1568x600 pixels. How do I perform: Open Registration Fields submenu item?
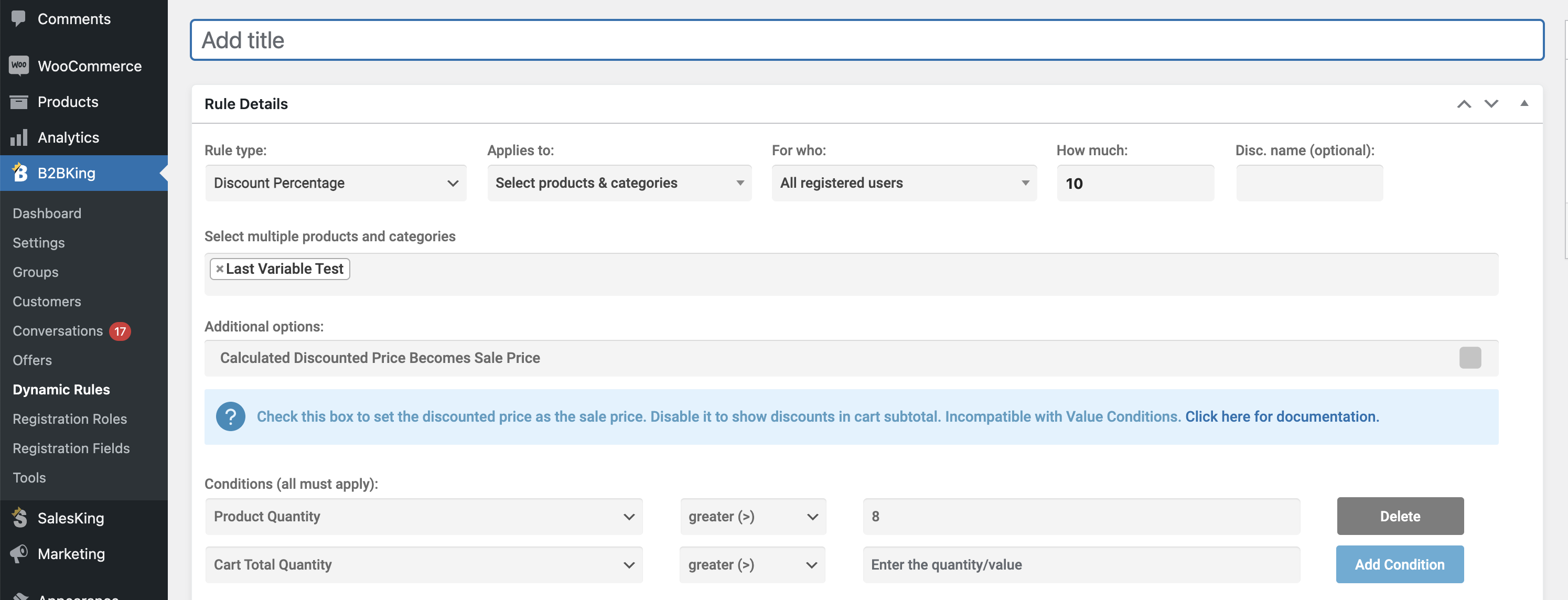pos(71,448)
